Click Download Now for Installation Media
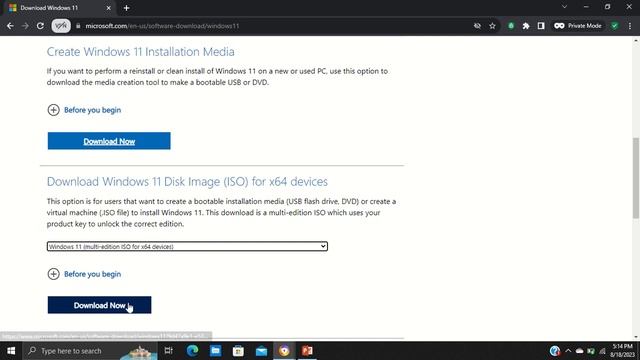Image resolution: width=640 pixels, height=360 pixels. [109, 141]
